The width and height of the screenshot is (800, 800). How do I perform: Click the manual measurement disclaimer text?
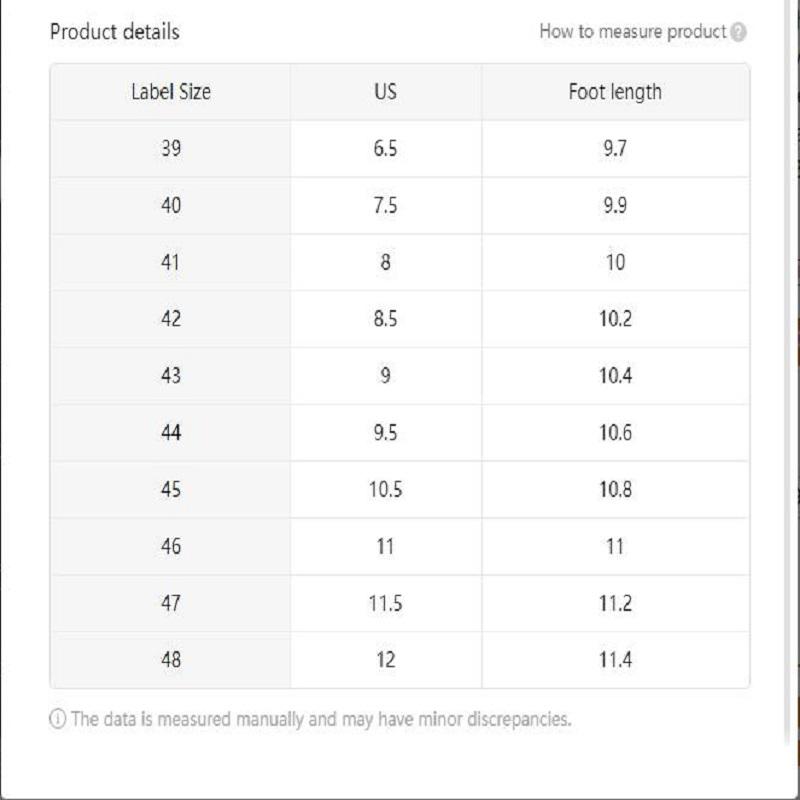tap(320, 719)
